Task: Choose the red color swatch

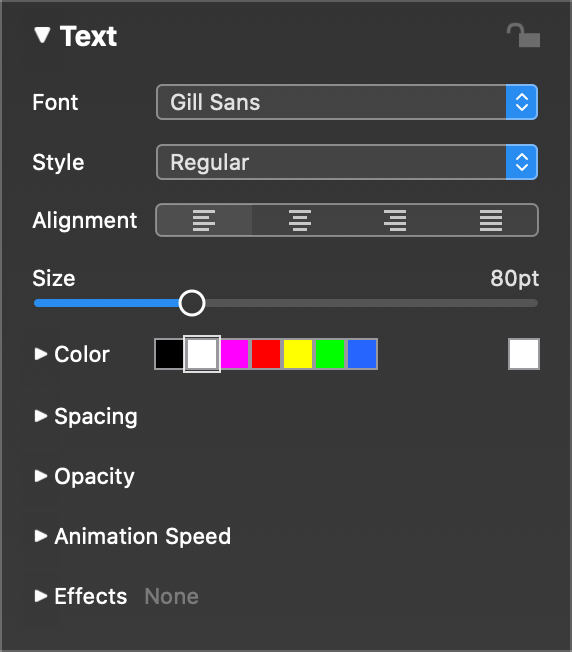Action: pos(266,354)
